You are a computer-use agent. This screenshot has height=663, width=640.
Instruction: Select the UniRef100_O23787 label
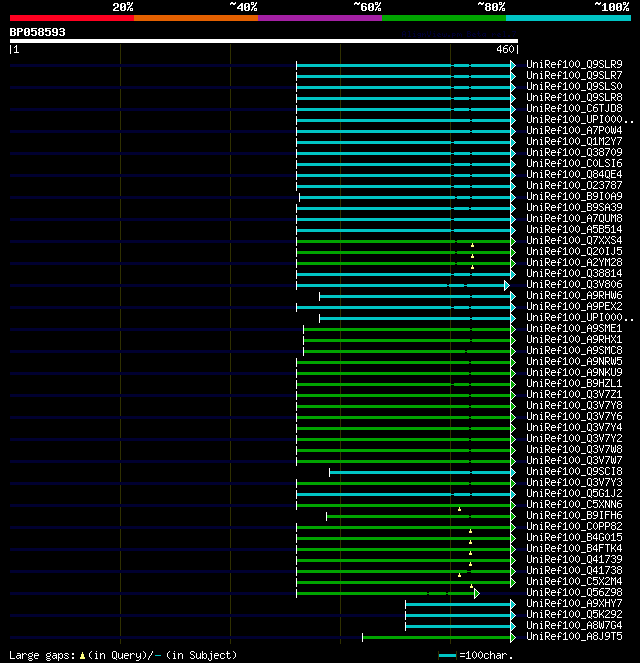pyautogui.click(x=574, y=185)
